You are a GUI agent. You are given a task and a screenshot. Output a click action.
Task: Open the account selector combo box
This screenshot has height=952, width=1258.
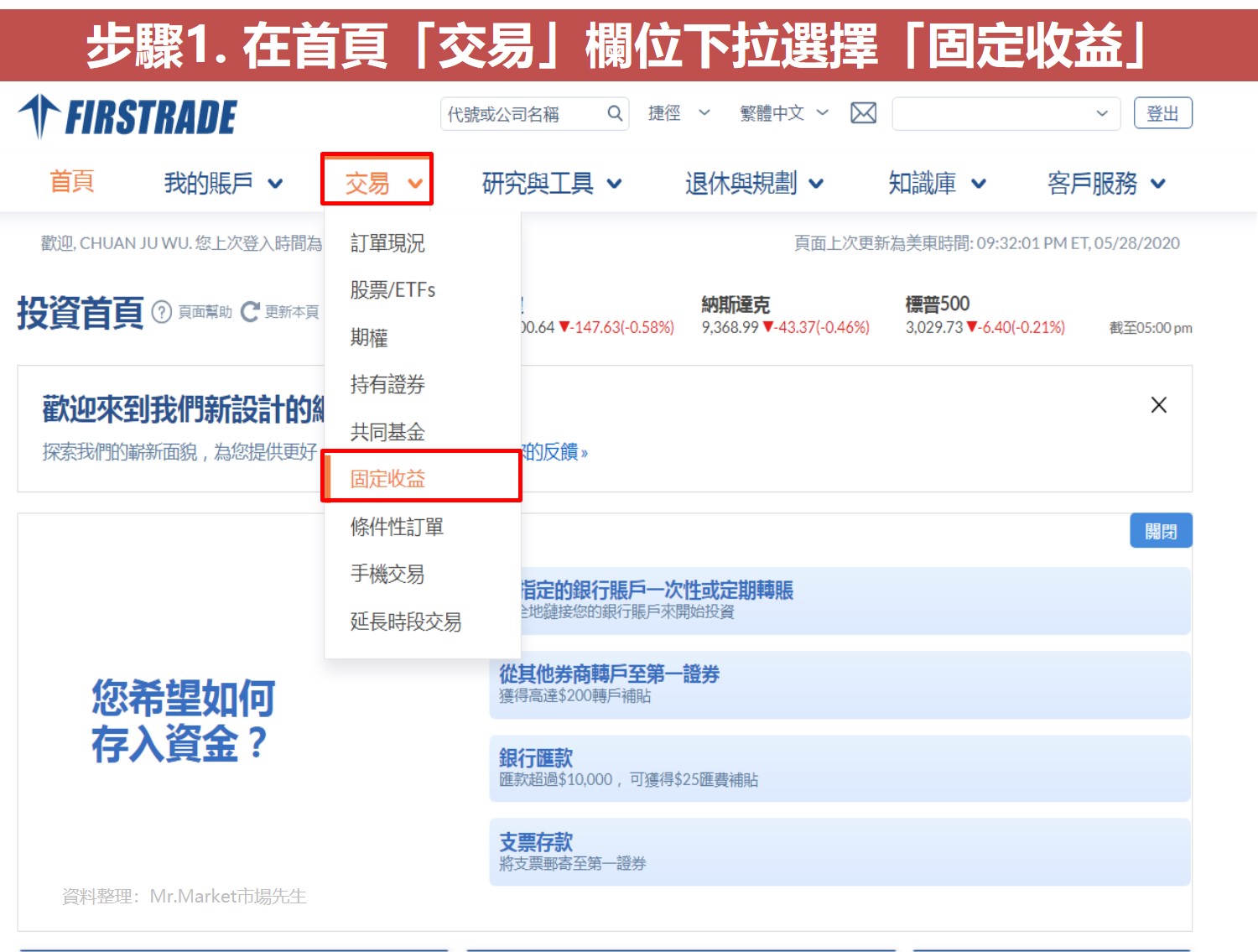coord(1006,114)
